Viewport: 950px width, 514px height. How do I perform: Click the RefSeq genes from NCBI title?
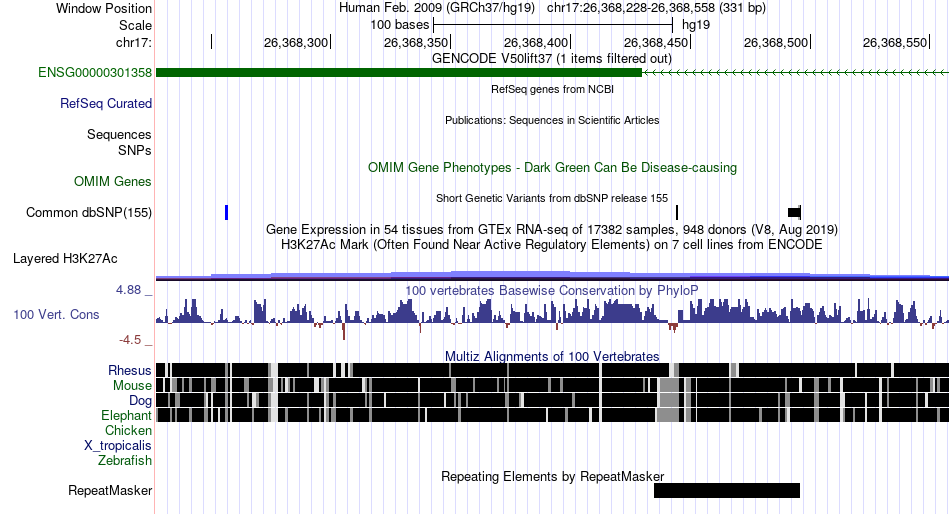pos(552,89)
